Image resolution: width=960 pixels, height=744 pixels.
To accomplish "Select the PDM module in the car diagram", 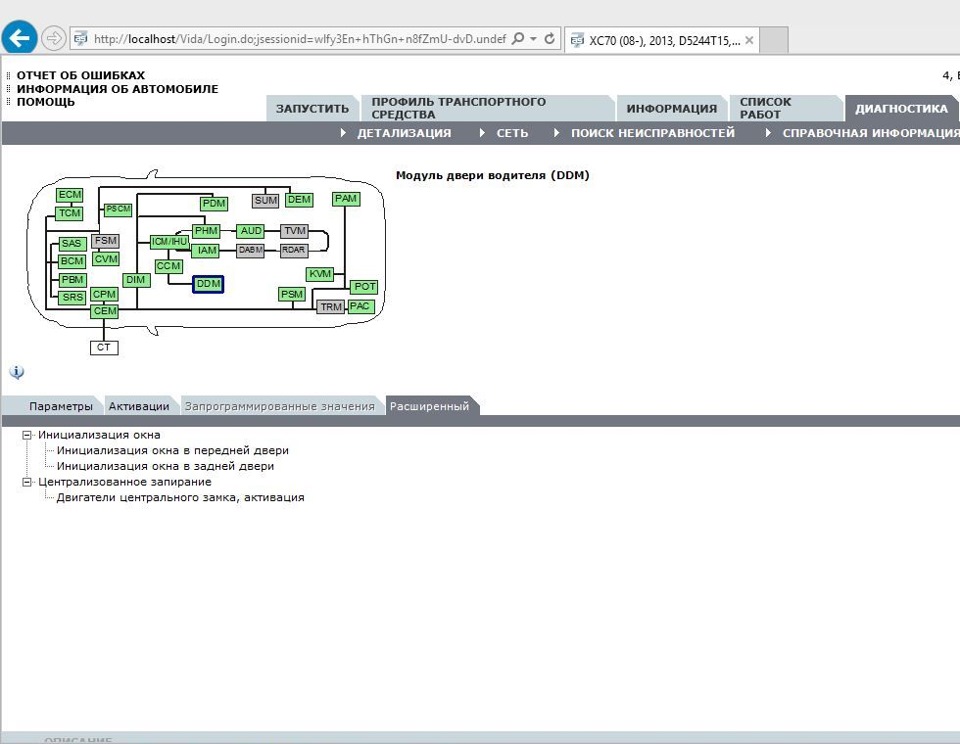I will (x=214, y=203).
